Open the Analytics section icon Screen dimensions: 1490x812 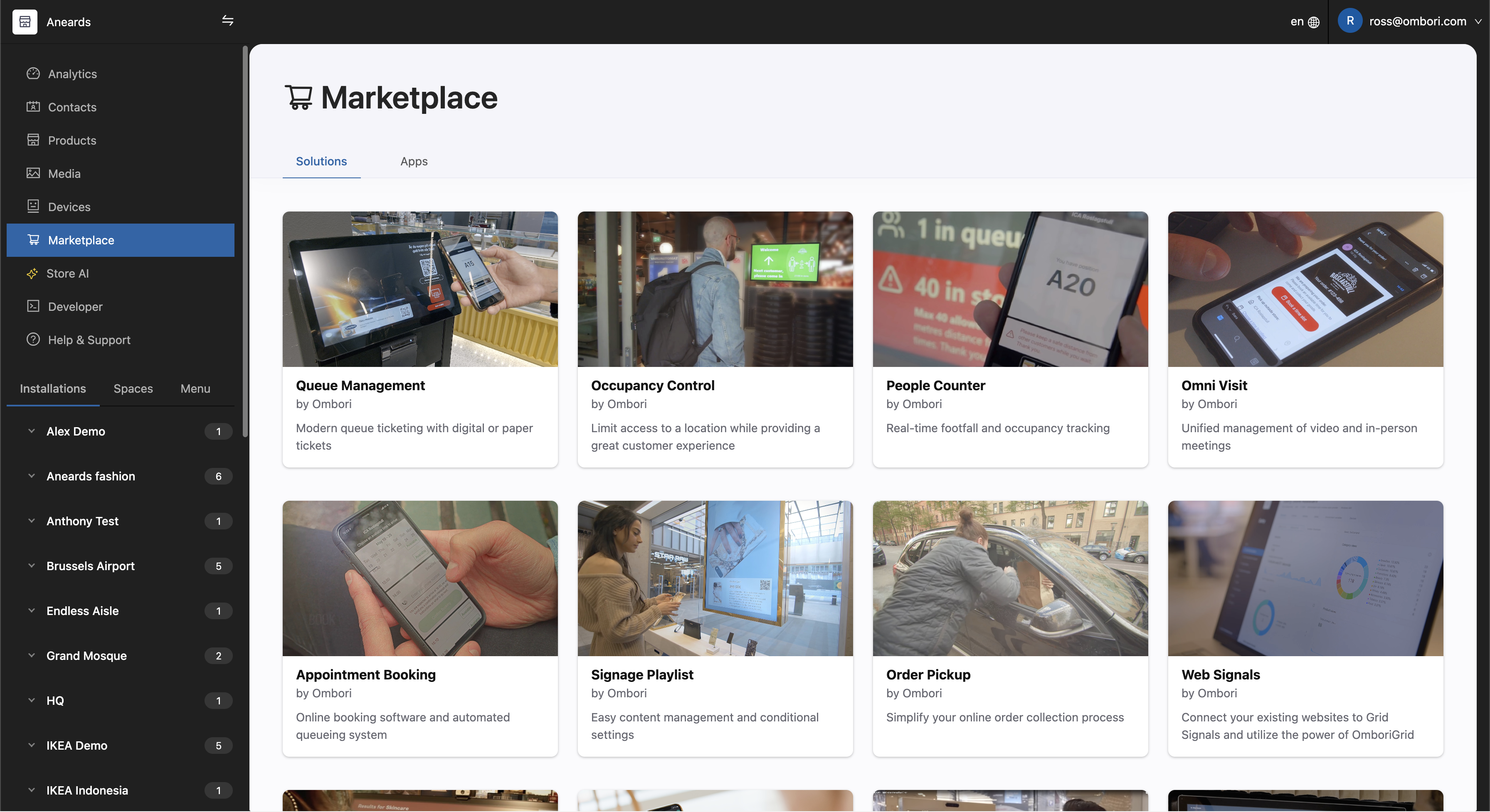34,74
